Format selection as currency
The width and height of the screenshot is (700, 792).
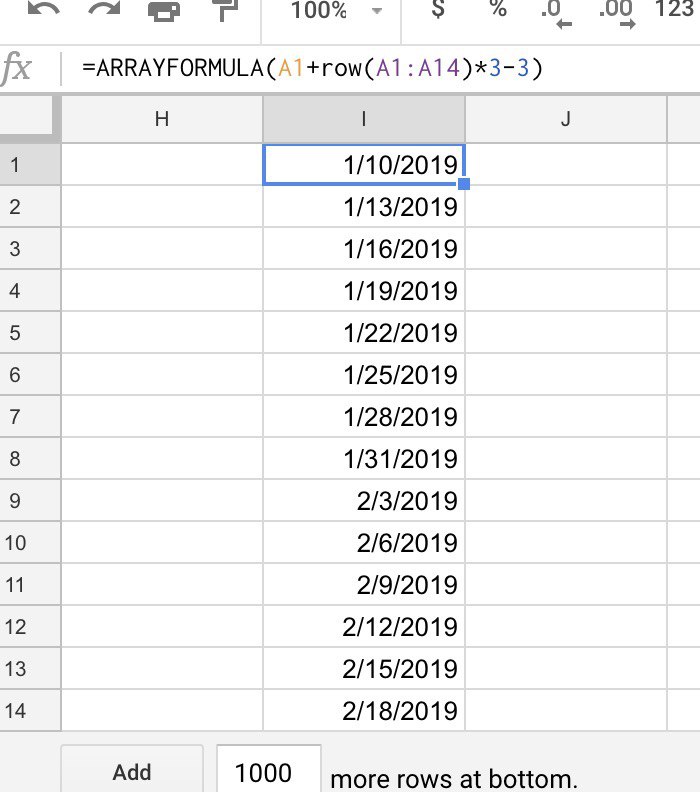[438, 9]
